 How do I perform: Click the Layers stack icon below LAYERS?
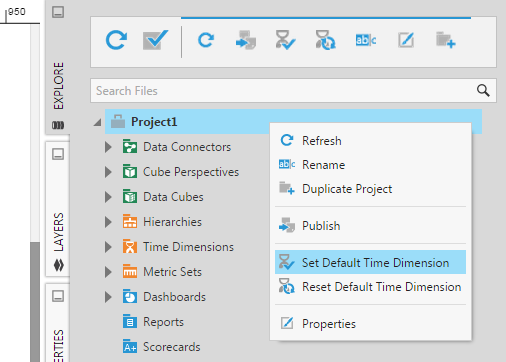pos(58,265)
